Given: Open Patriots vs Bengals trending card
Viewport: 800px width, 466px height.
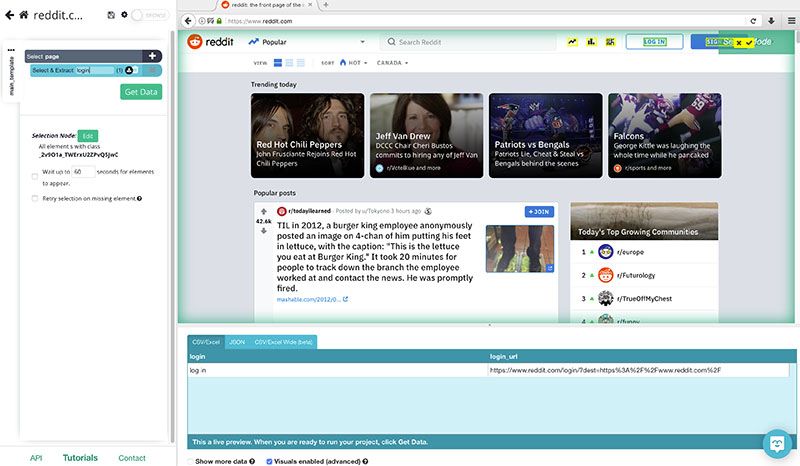Looking at the screenshot, I should click(x=545, y=135).
